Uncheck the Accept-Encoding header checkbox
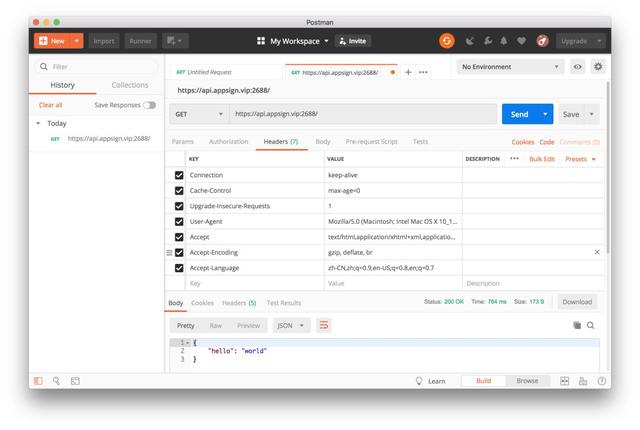 click(179, 253)
